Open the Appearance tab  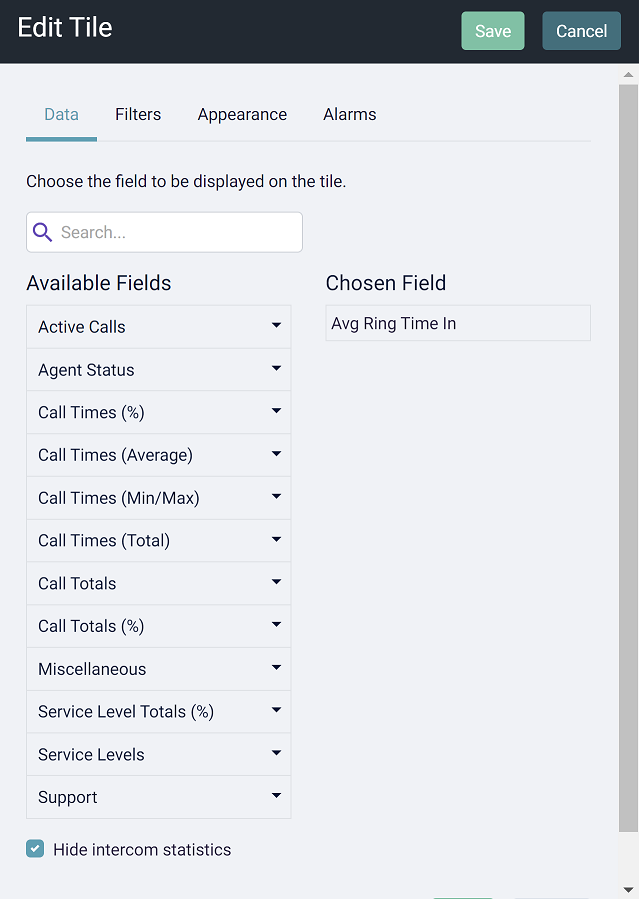[x=242, y=114]
